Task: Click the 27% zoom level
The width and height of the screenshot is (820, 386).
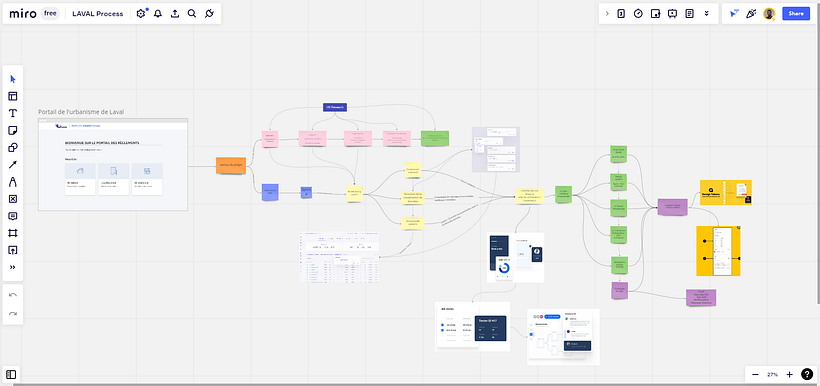Action: tap(772, 374)
